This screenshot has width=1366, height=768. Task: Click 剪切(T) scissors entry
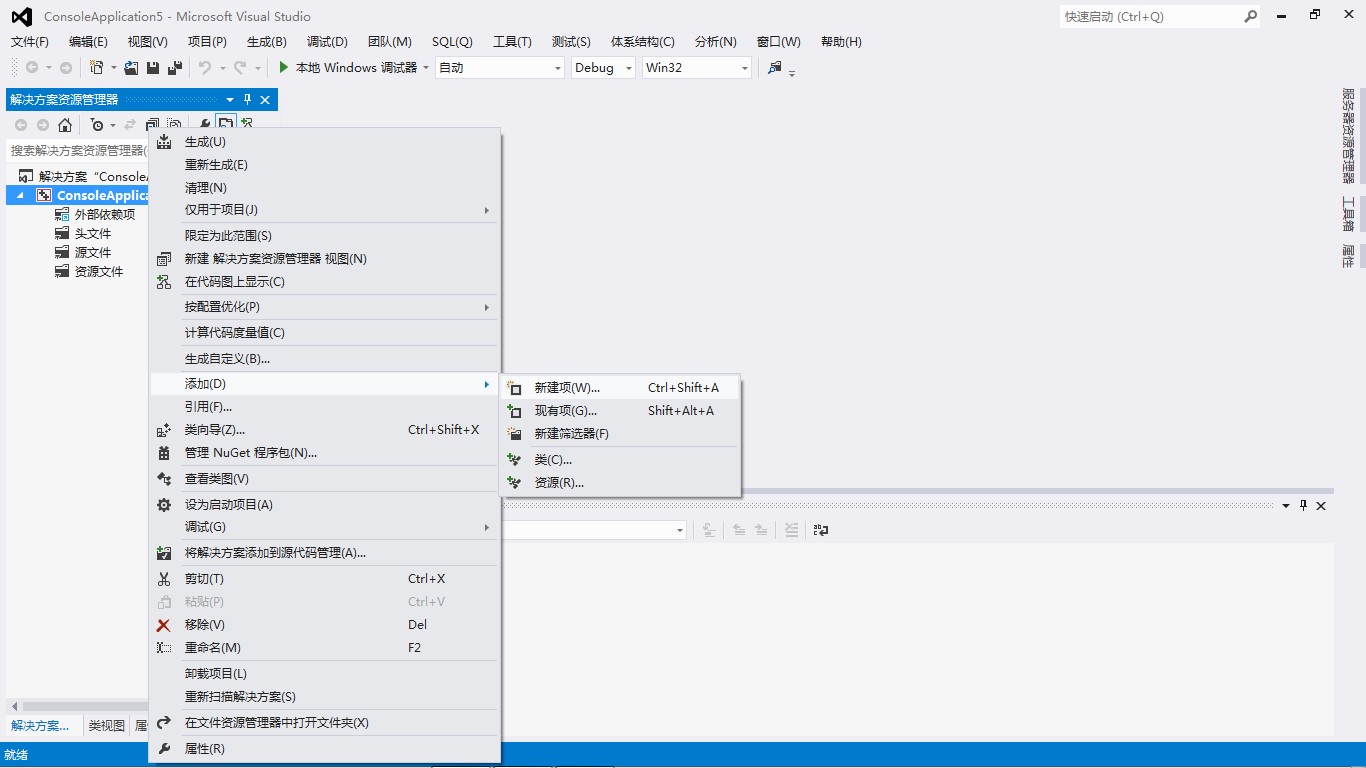(x=324, y=579)
